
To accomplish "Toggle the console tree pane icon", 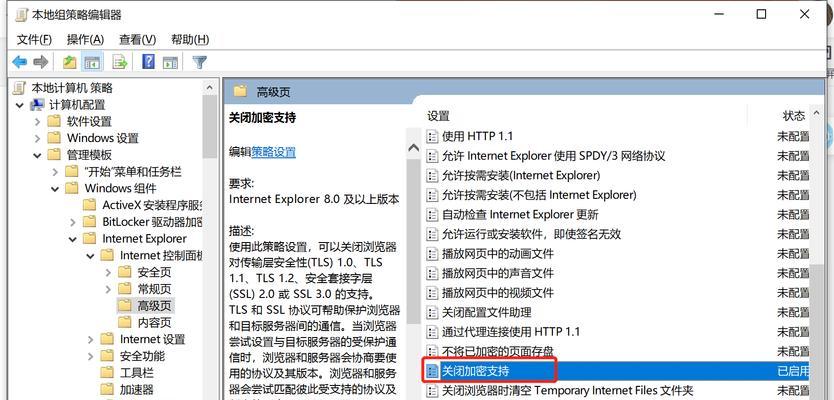I will click(x=93, y=62).
